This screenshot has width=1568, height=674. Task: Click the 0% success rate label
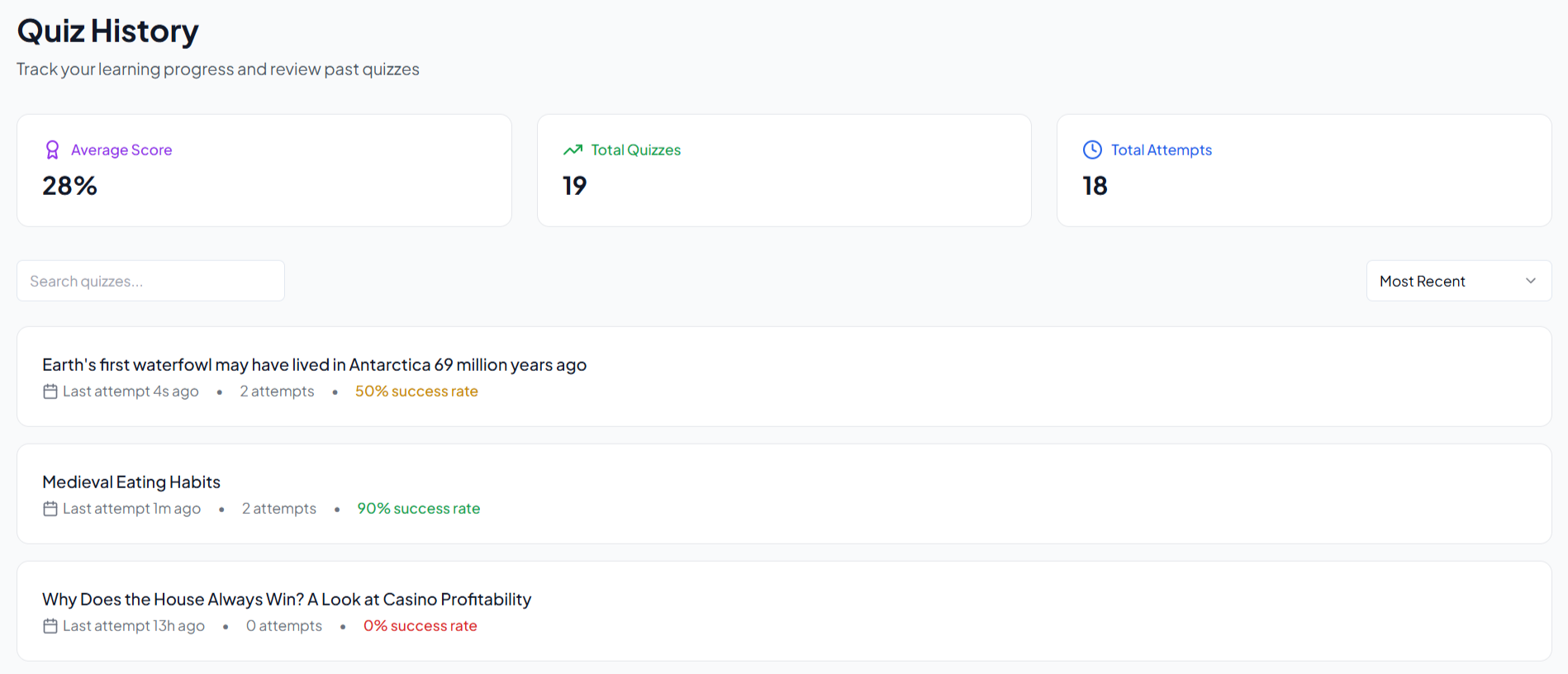[x=420, y=626]
